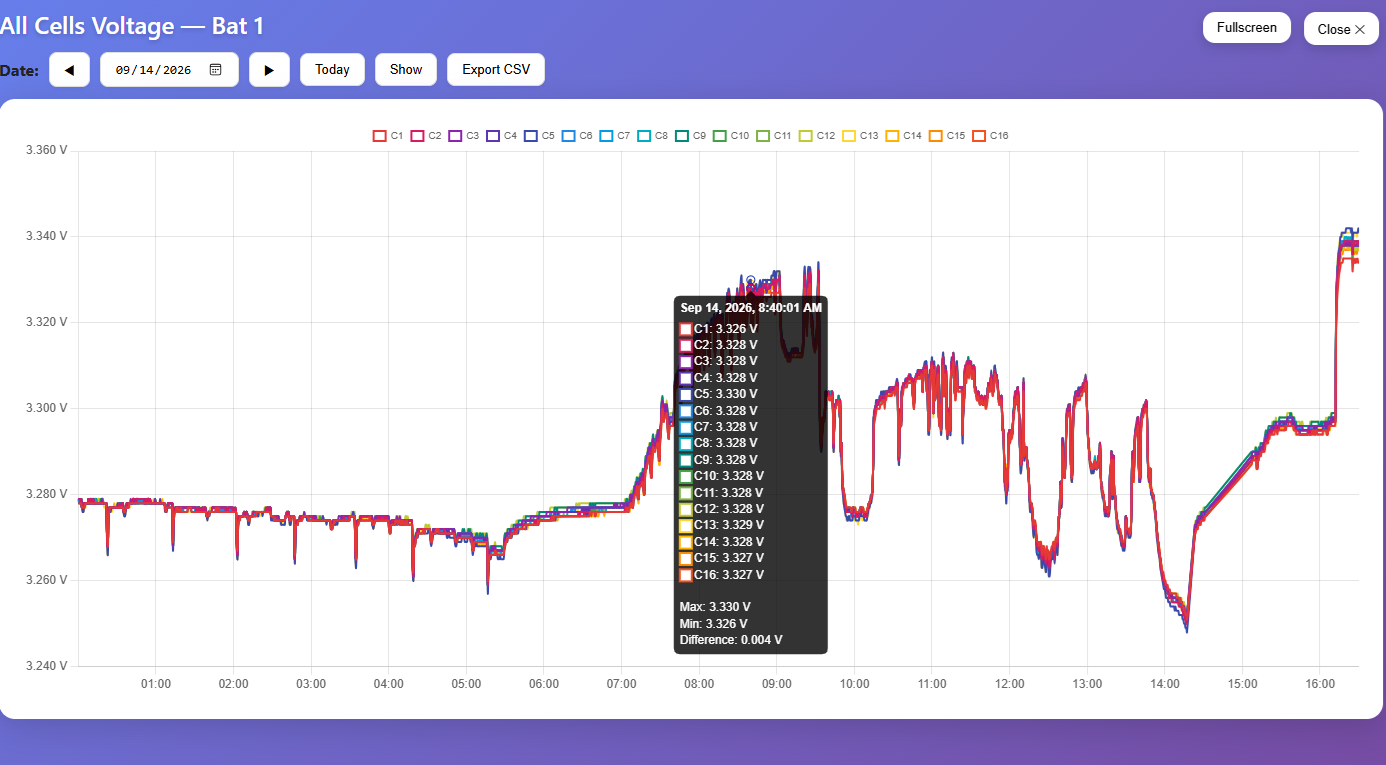The width and height of the screenshot is (1386, 765).
Task: Toggle C4 series in chart legend
Action: pos(502,135)
